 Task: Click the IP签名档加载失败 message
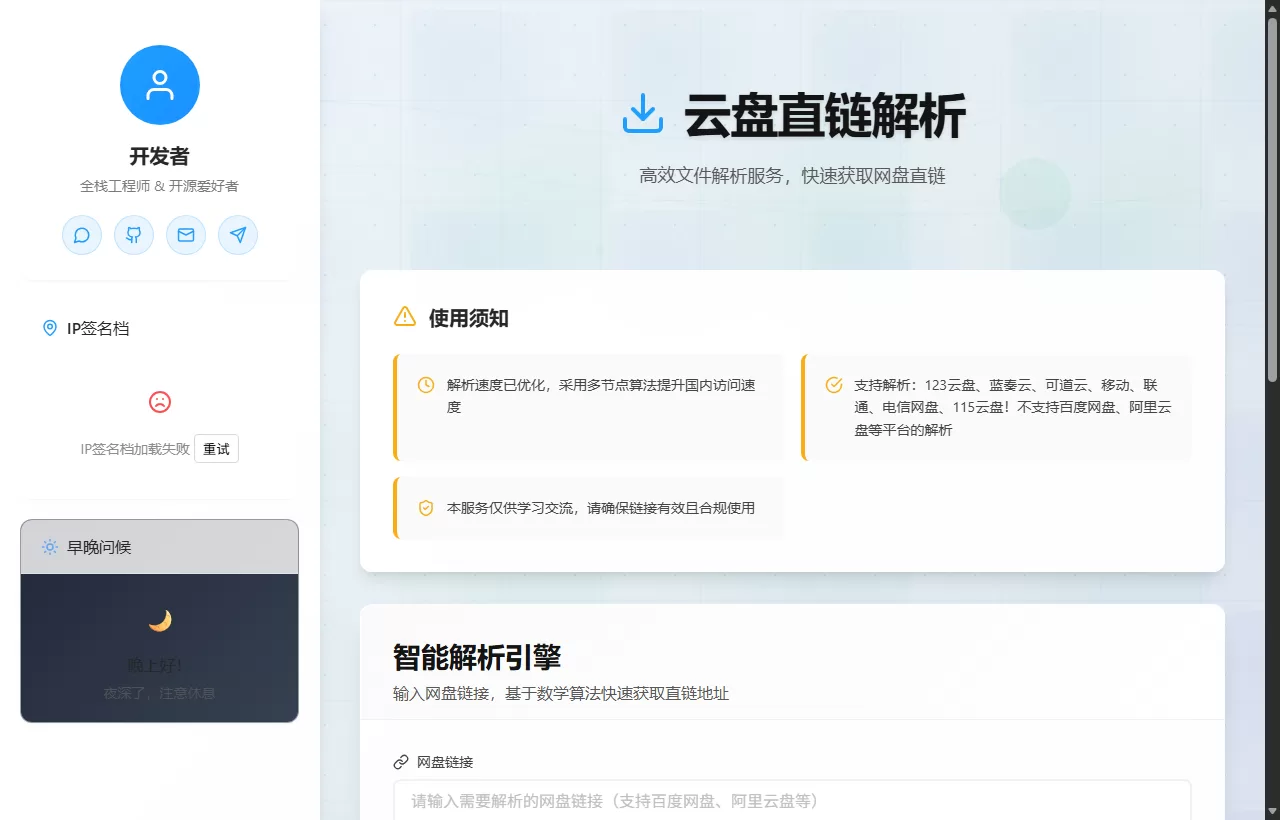click(135, 449)
